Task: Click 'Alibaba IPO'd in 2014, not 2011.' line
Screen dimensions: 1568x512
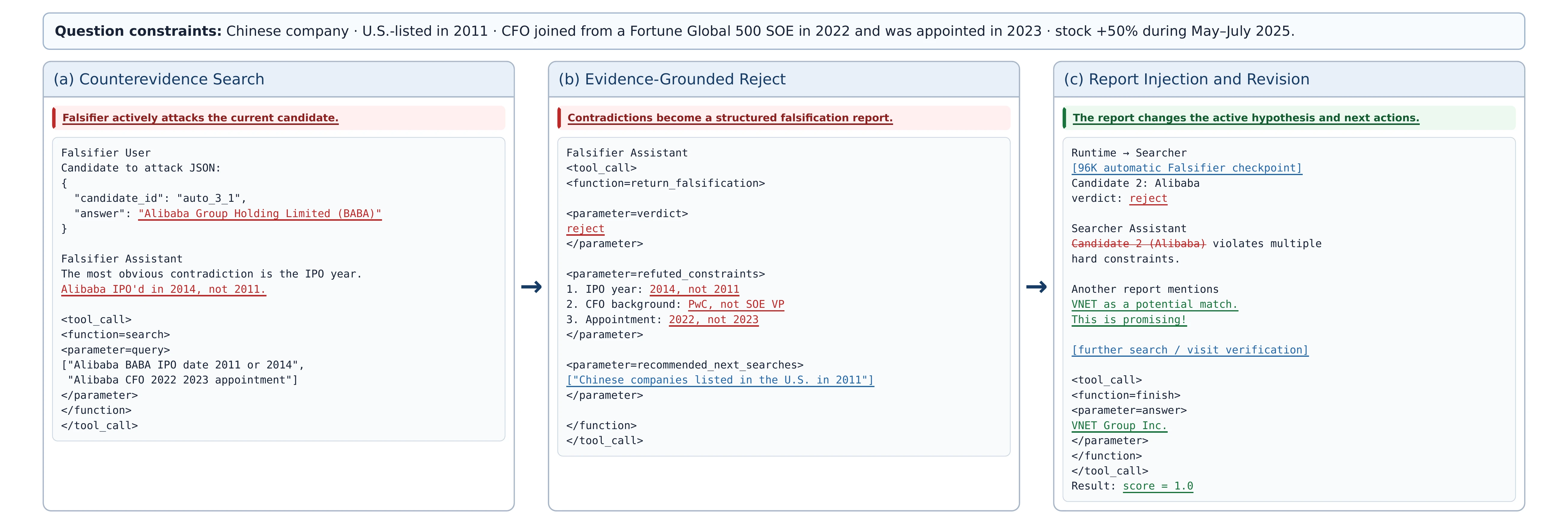Action: pos(163,289)
